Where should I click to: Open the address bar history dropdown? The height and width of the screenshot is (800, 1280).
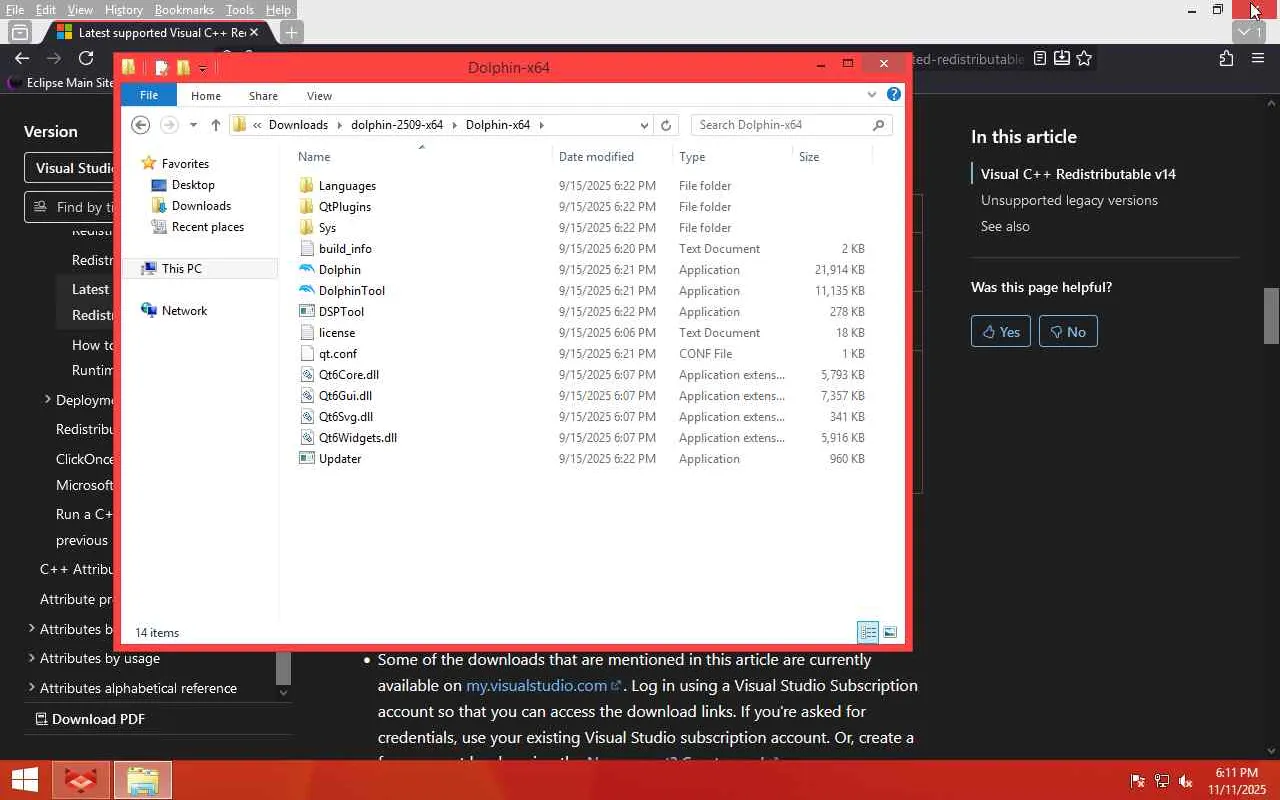pyautogui.click(x=644, y=125)
